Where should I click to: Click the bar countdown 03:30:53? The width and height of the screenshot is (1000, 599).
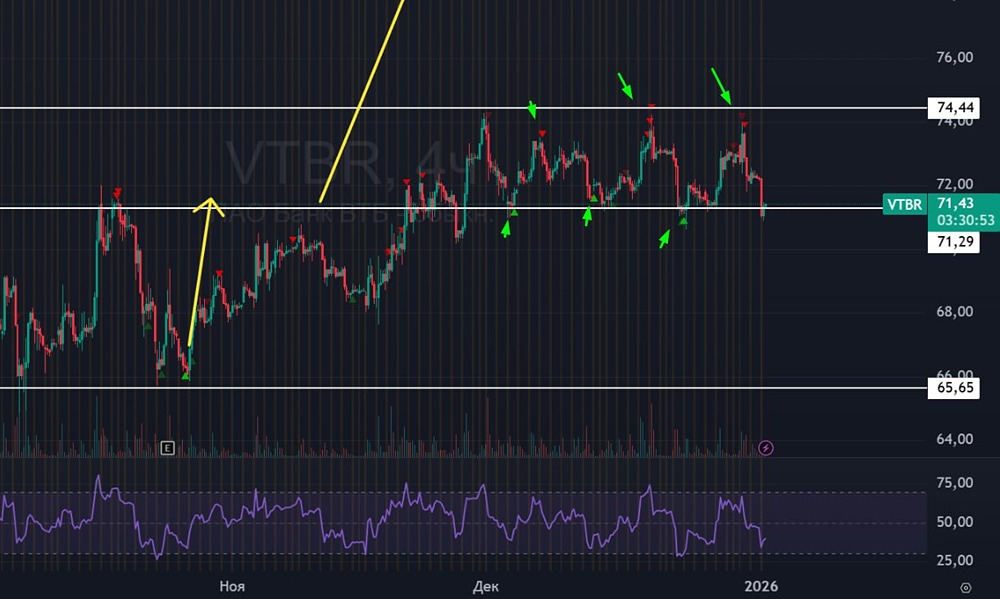point(965,220)
